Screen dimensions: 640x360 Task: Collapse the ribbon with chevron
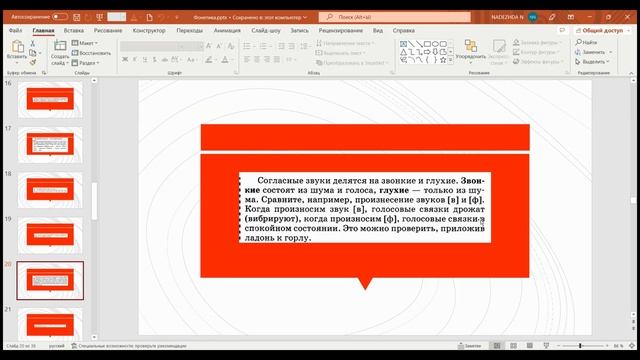coord(631,73)
